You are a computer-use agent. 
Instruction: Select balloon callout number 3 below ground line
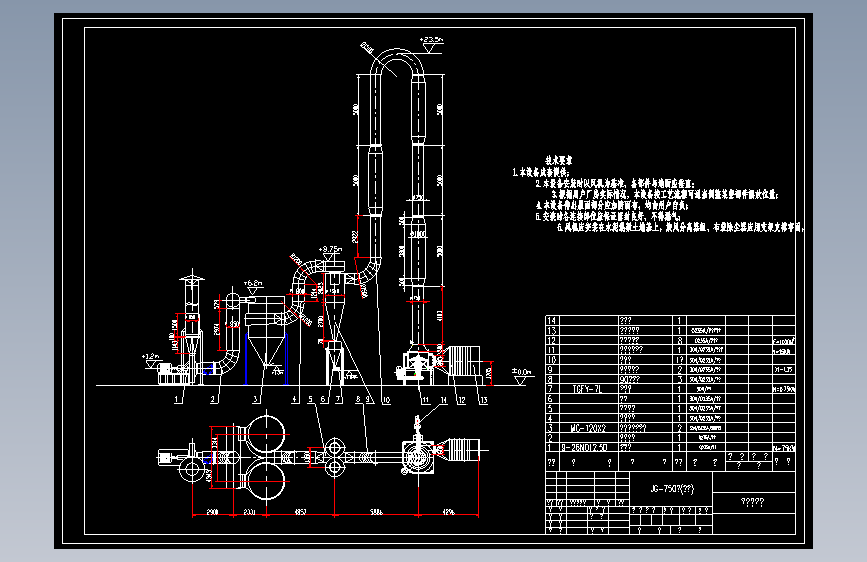point(255,399)
